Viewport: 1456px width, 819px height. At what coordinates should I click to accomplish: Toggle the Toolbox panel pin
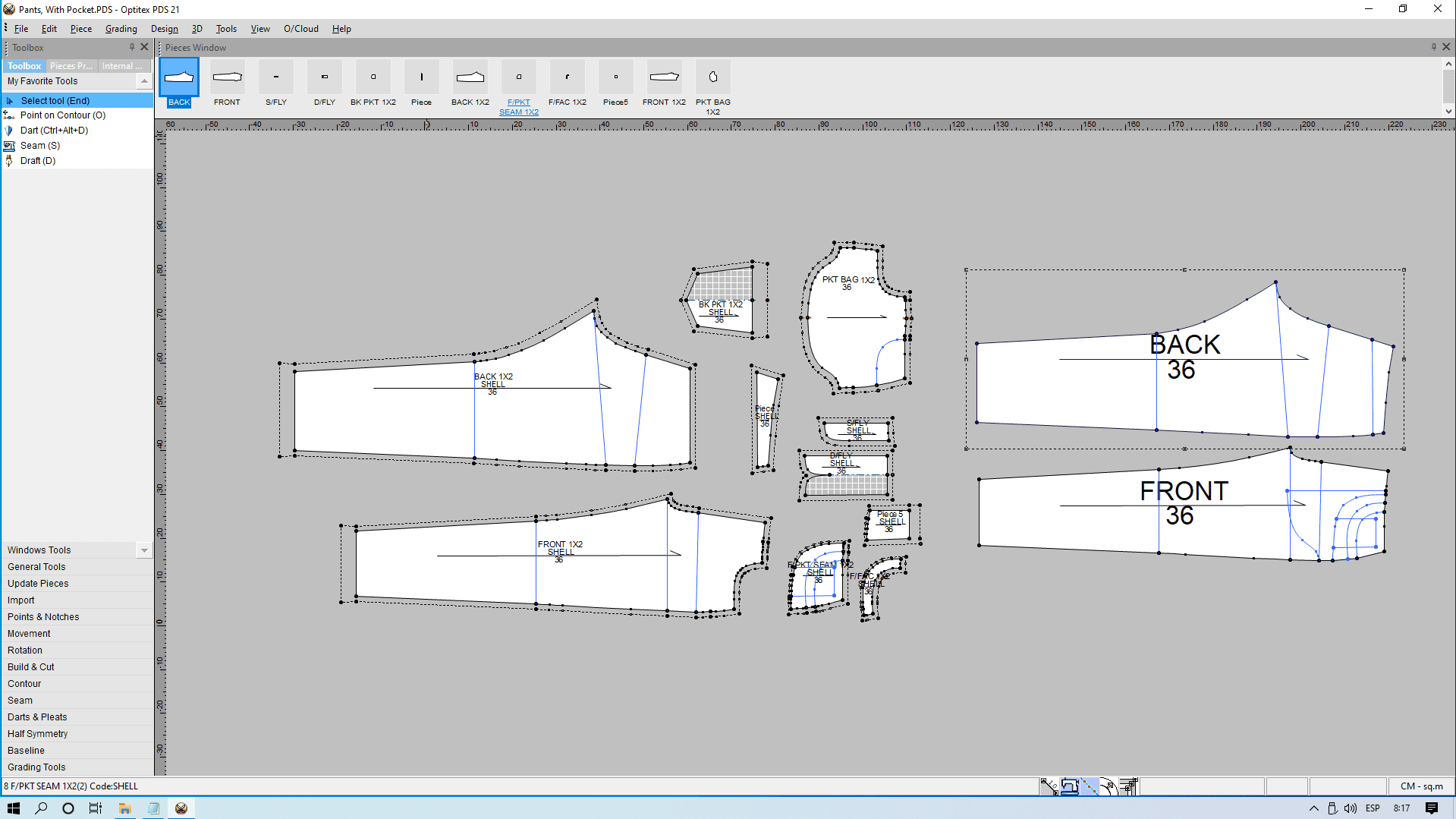132,47
